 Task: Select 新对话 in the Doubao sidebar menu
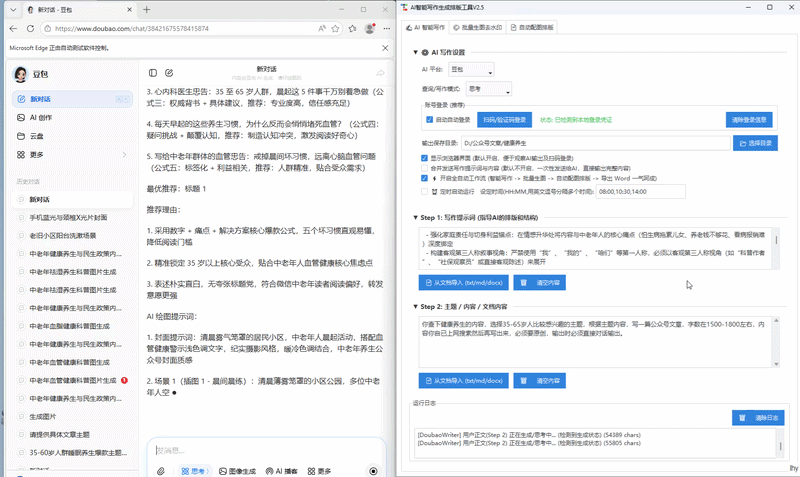coord(72,99)
